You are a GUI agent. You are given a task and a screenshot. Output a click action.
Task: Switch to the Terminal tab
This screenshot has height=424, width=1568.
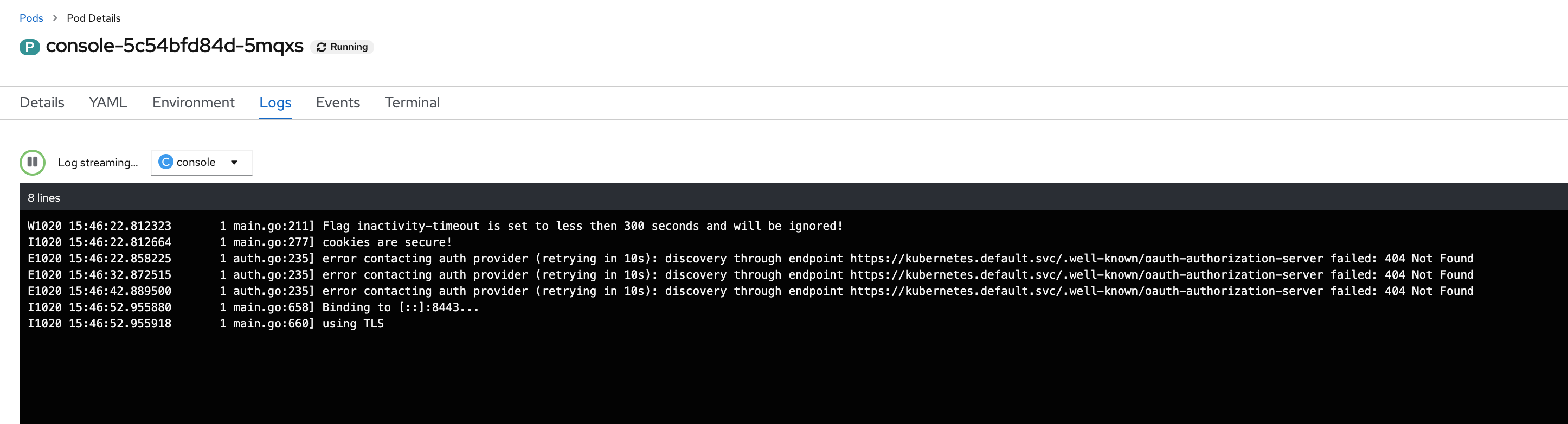coord(412,102)
